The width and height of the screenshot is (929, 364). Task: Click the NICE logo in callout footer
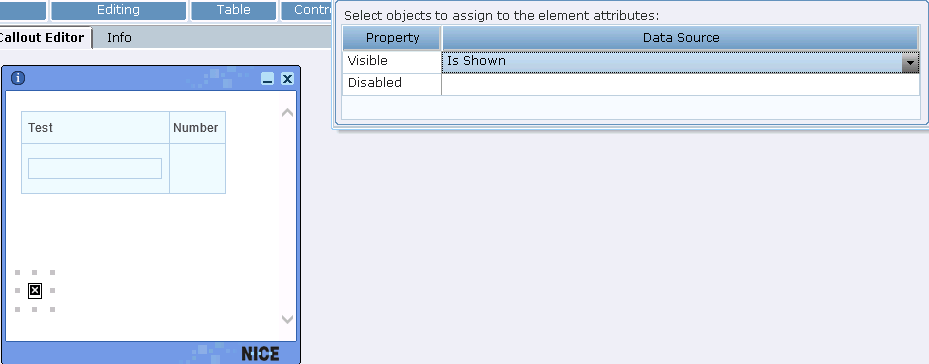tap(260, 354)
